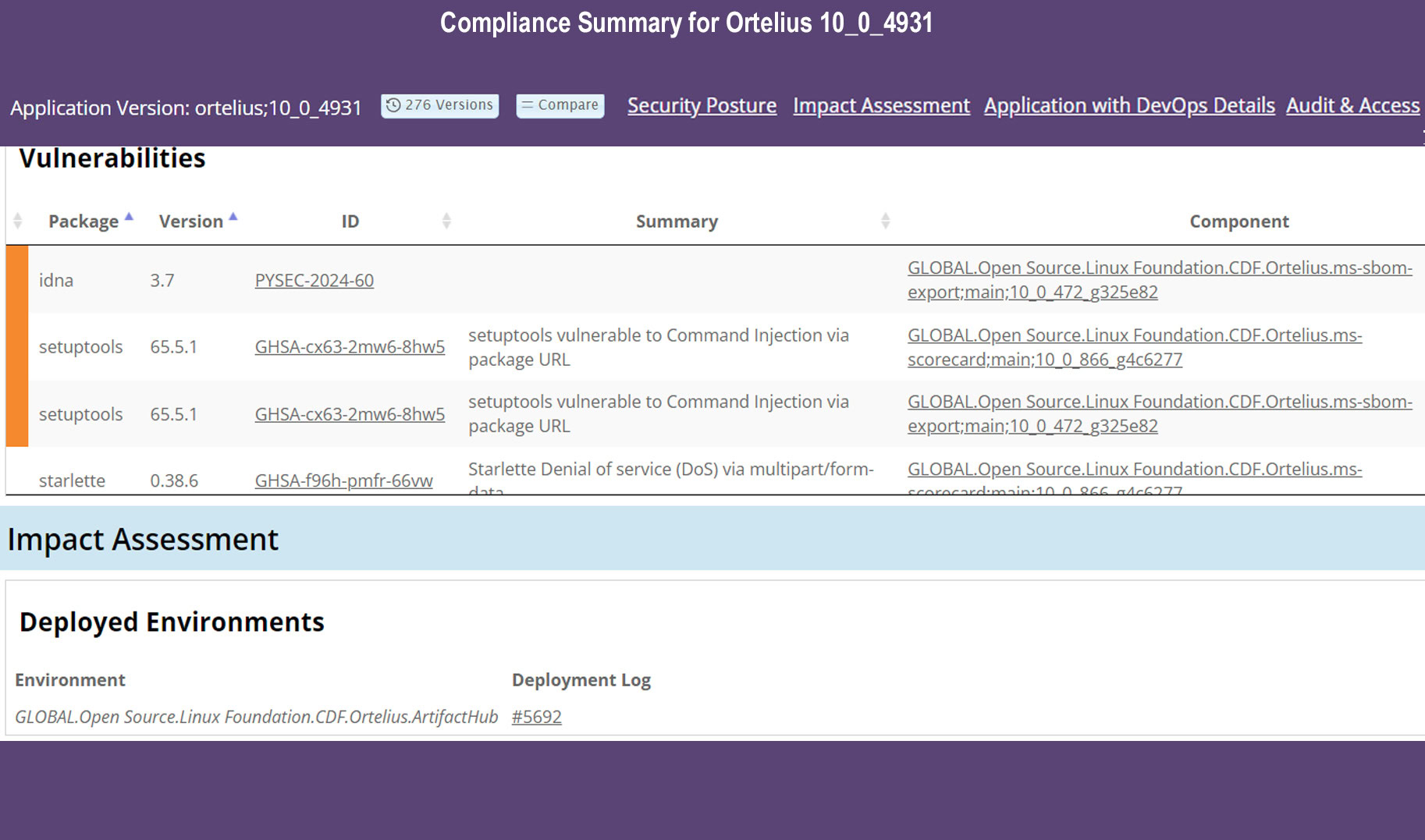The width and height of the screenshot is (1425, 840).
Task: Click the leftmost severity column sort arrows
Action: point(18,221)
